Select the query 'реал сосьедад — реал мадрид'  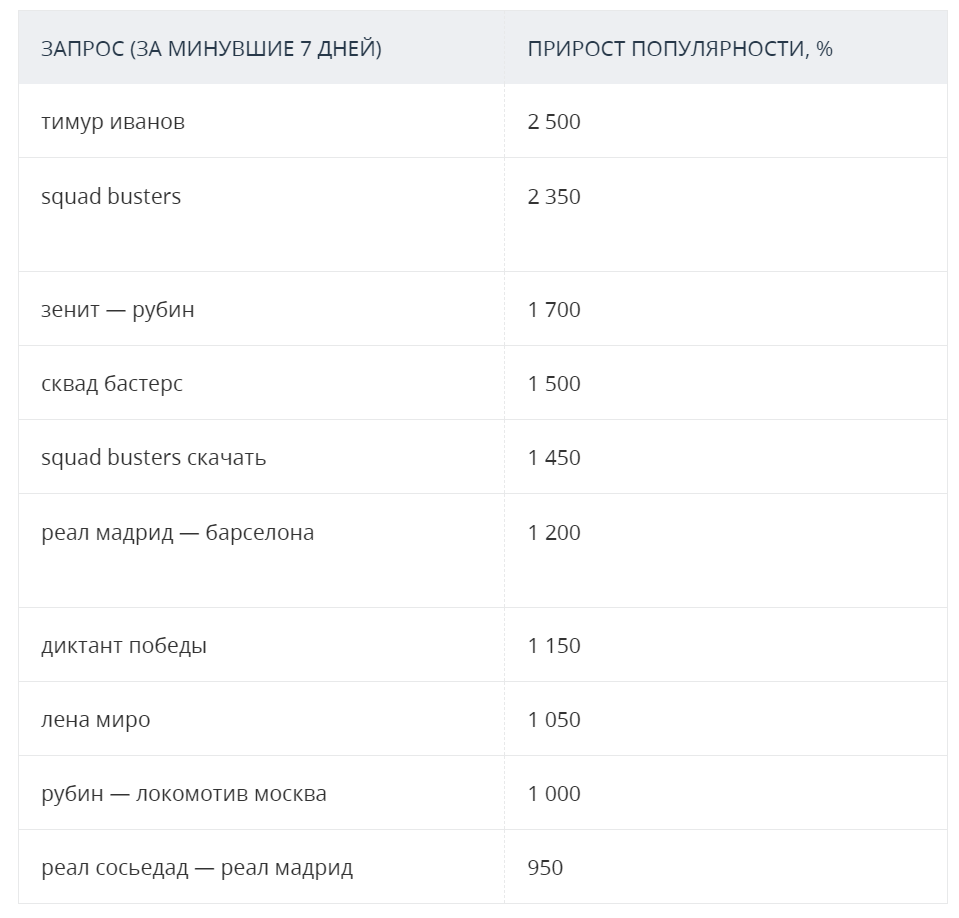tap(197, 868)
